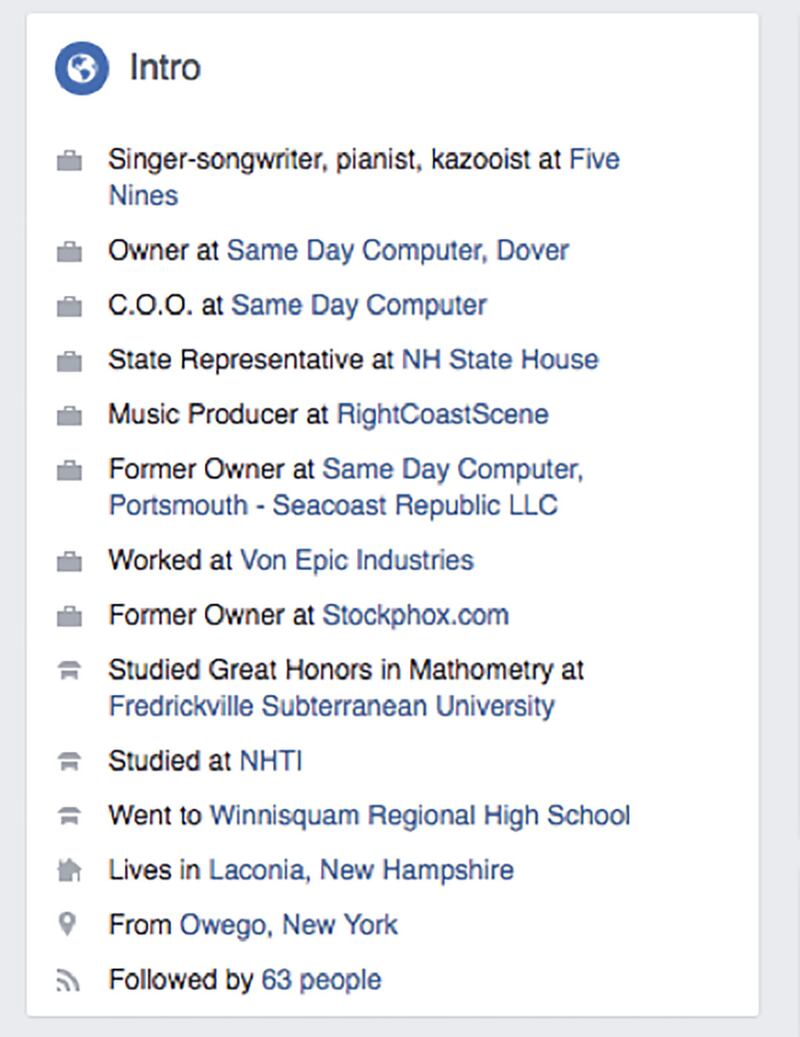
Task: Open the NHTI school link
Action: 270,762
